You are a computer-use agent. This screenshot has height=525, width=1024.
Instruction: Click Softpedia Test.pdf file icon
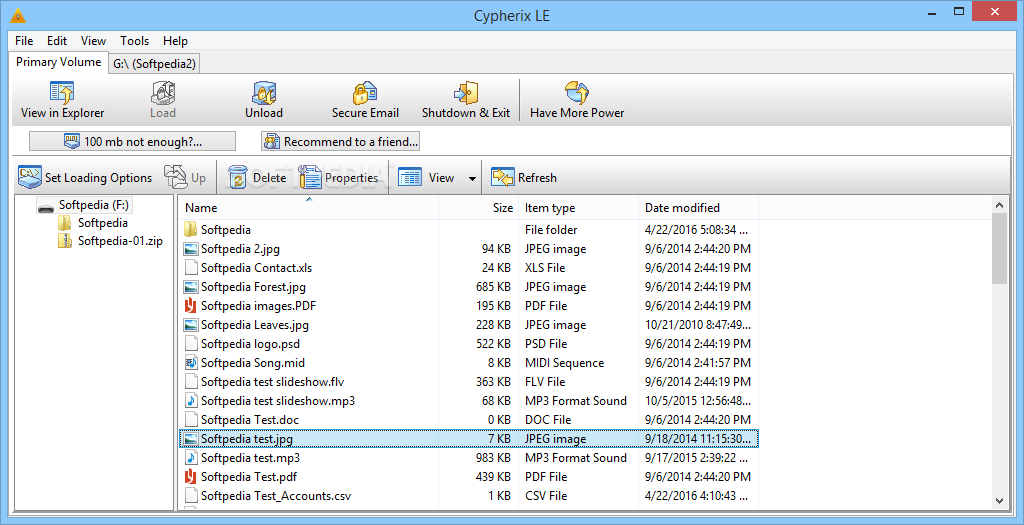191,477
